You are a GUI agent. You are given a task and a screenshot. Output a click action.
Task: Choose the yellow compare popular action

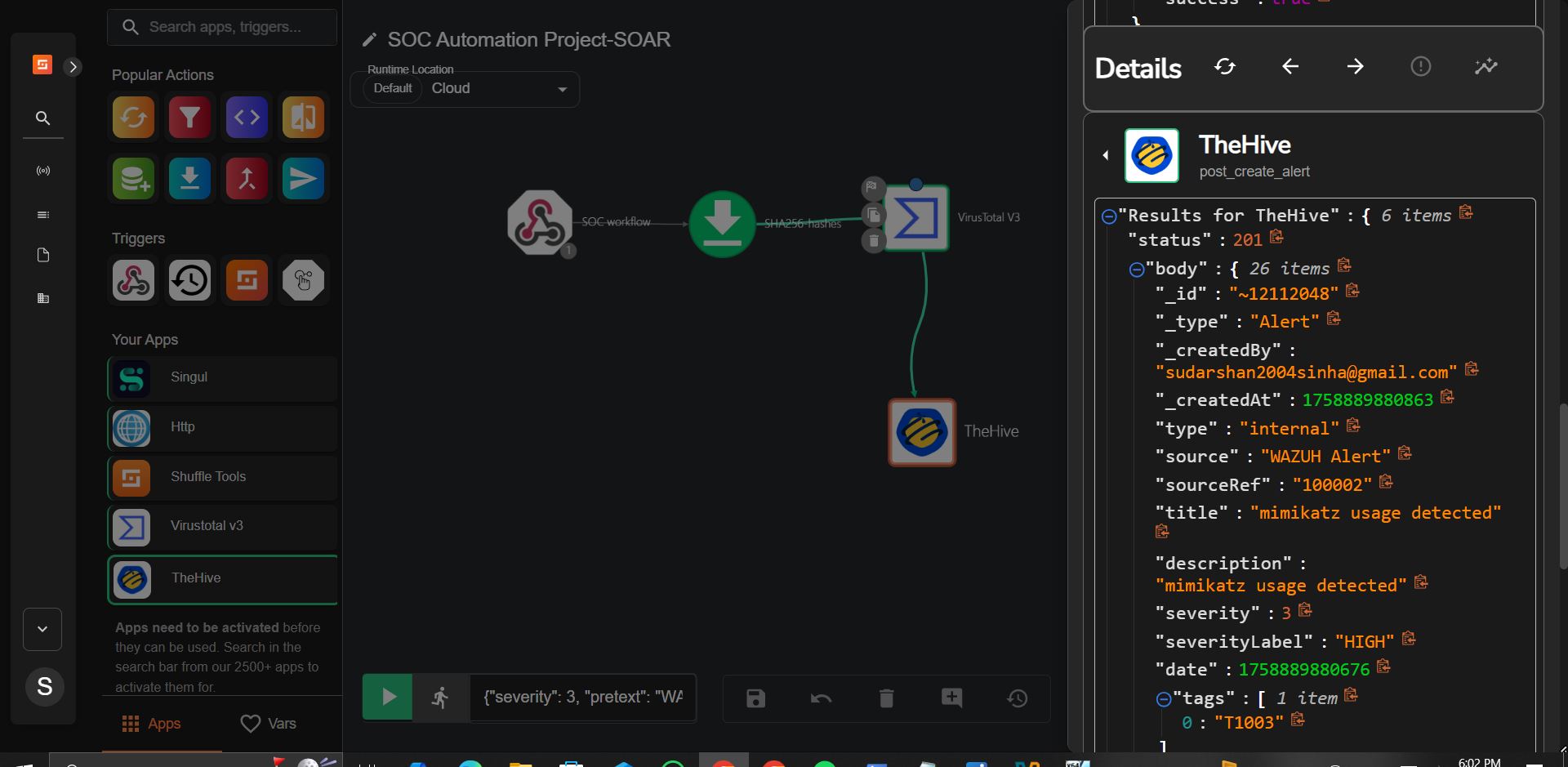point(303,117)
